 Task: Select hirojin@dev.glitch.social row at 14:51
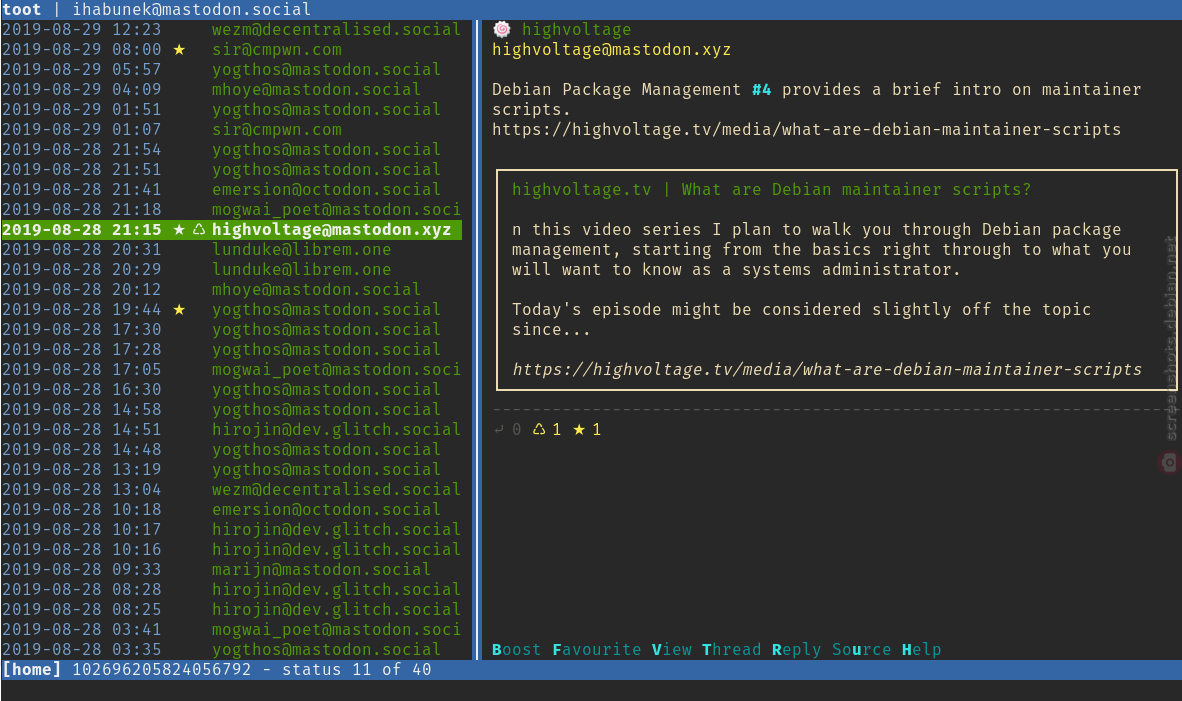[x=231, y=430]
